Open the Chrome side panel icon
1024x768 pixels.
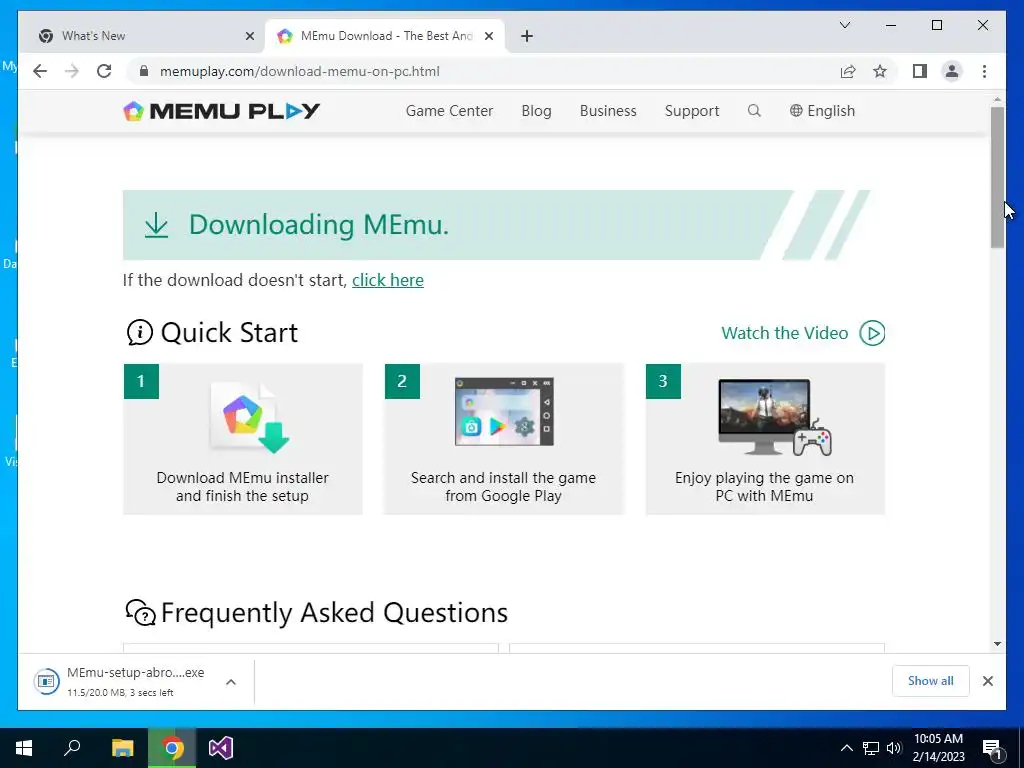920,71
